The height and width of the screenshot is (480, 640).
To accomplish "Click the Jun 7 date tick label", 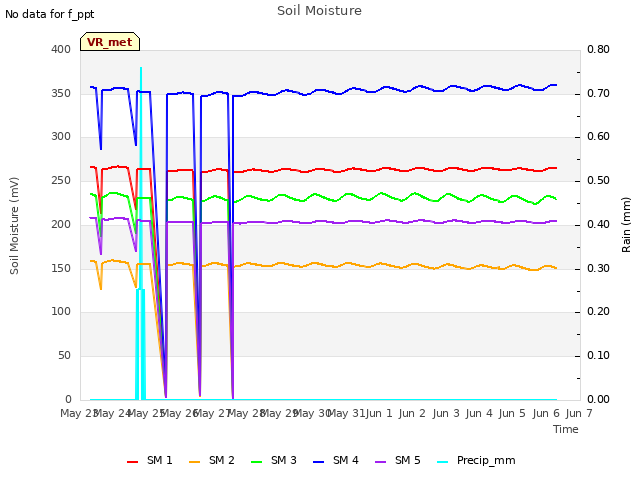I will point(579,413).
